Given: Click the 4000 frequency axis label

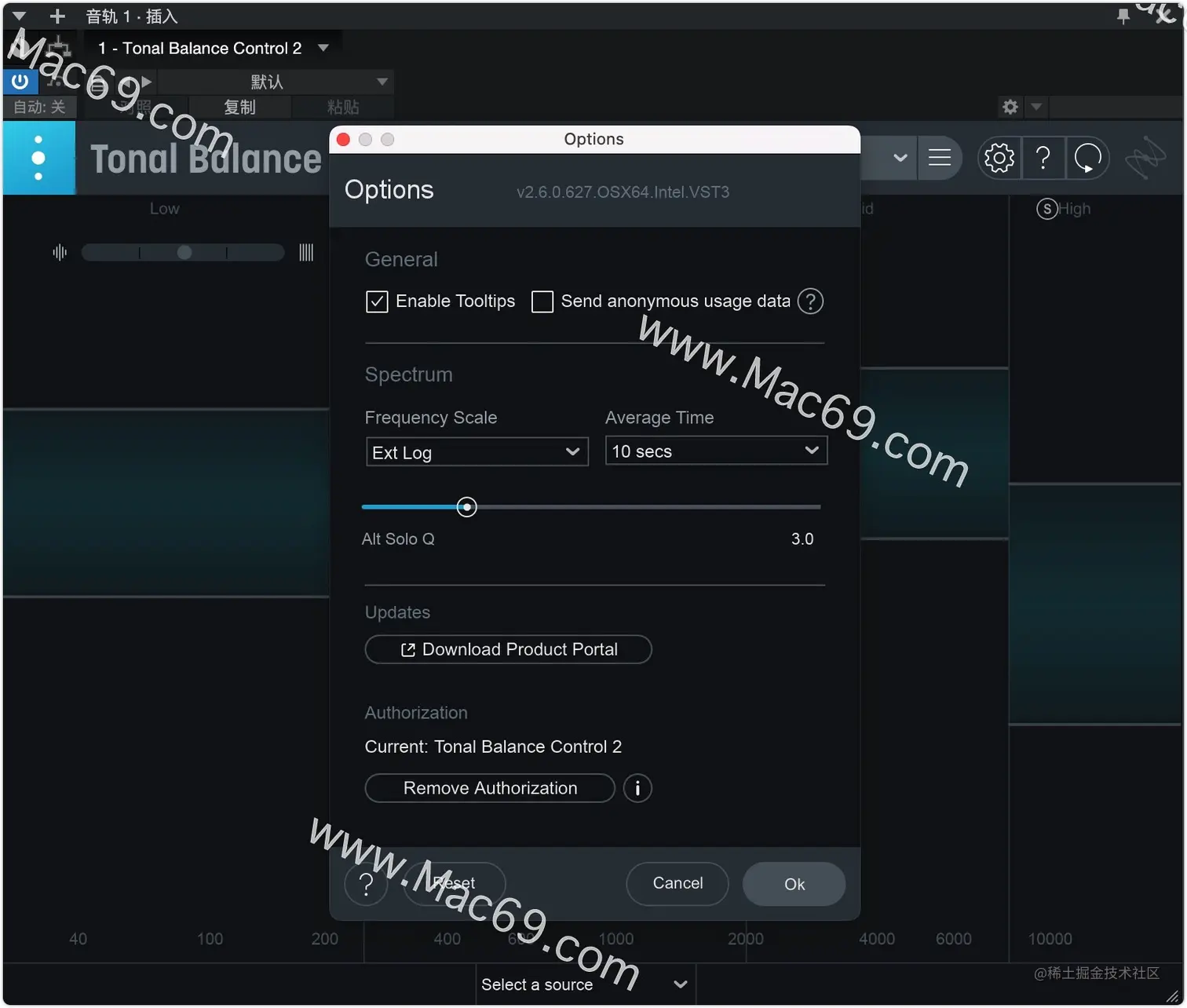Looking at the screenshot, I should (x=877, y=939).
